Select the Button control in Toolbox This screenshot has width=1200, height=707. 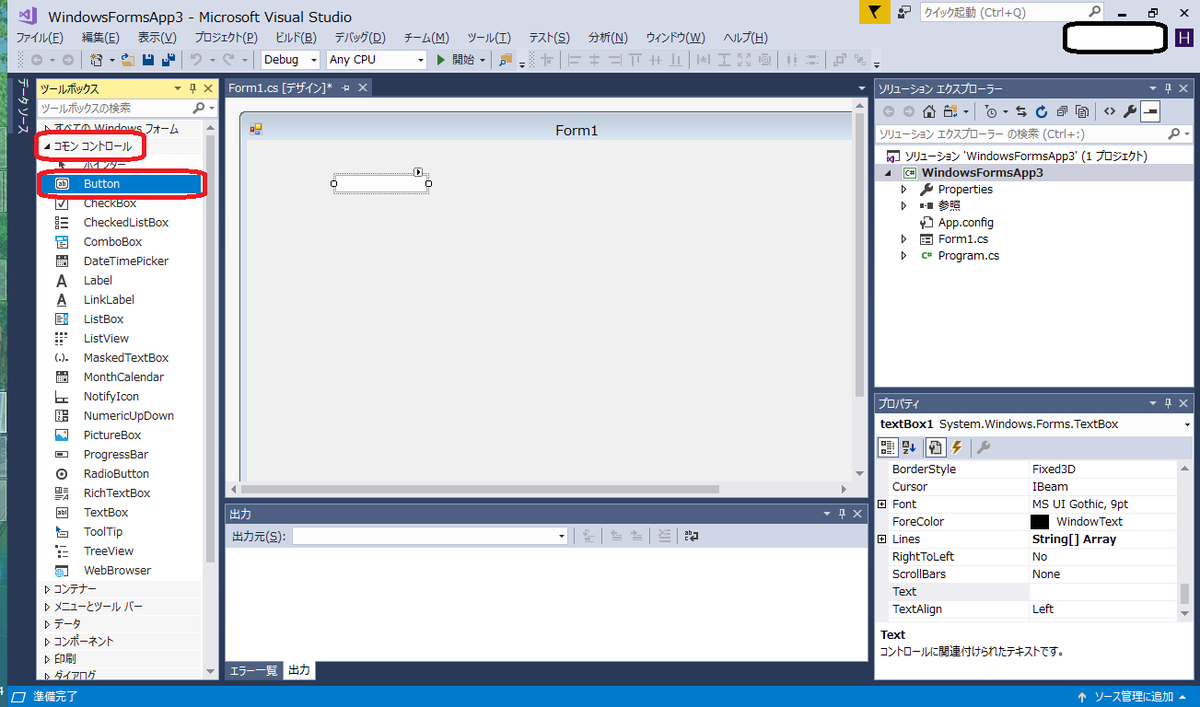120,184
